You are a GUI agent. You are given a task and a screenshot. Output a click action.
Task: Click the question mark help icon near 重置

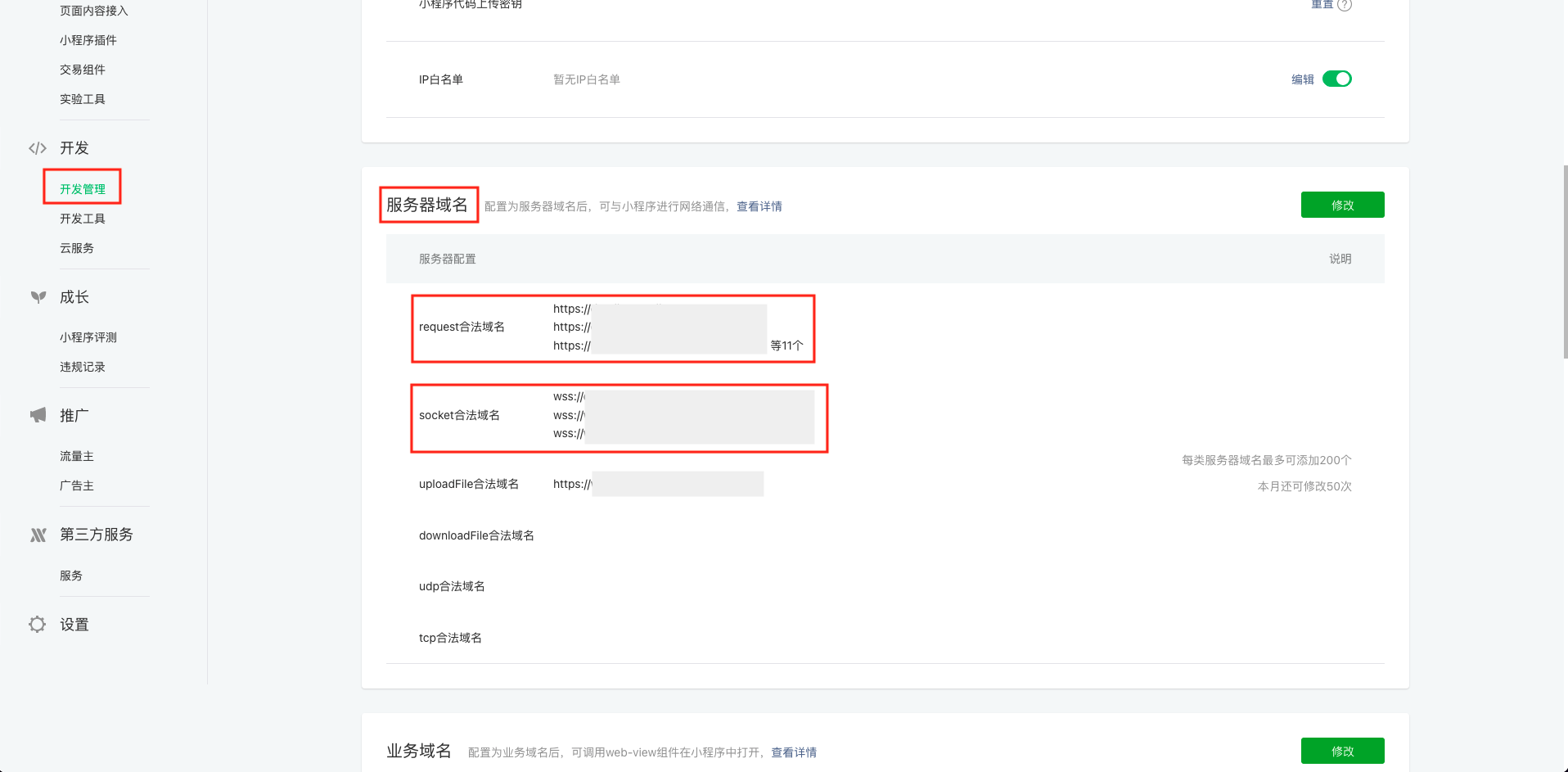pyautogui.click(x=1345, y=5)
